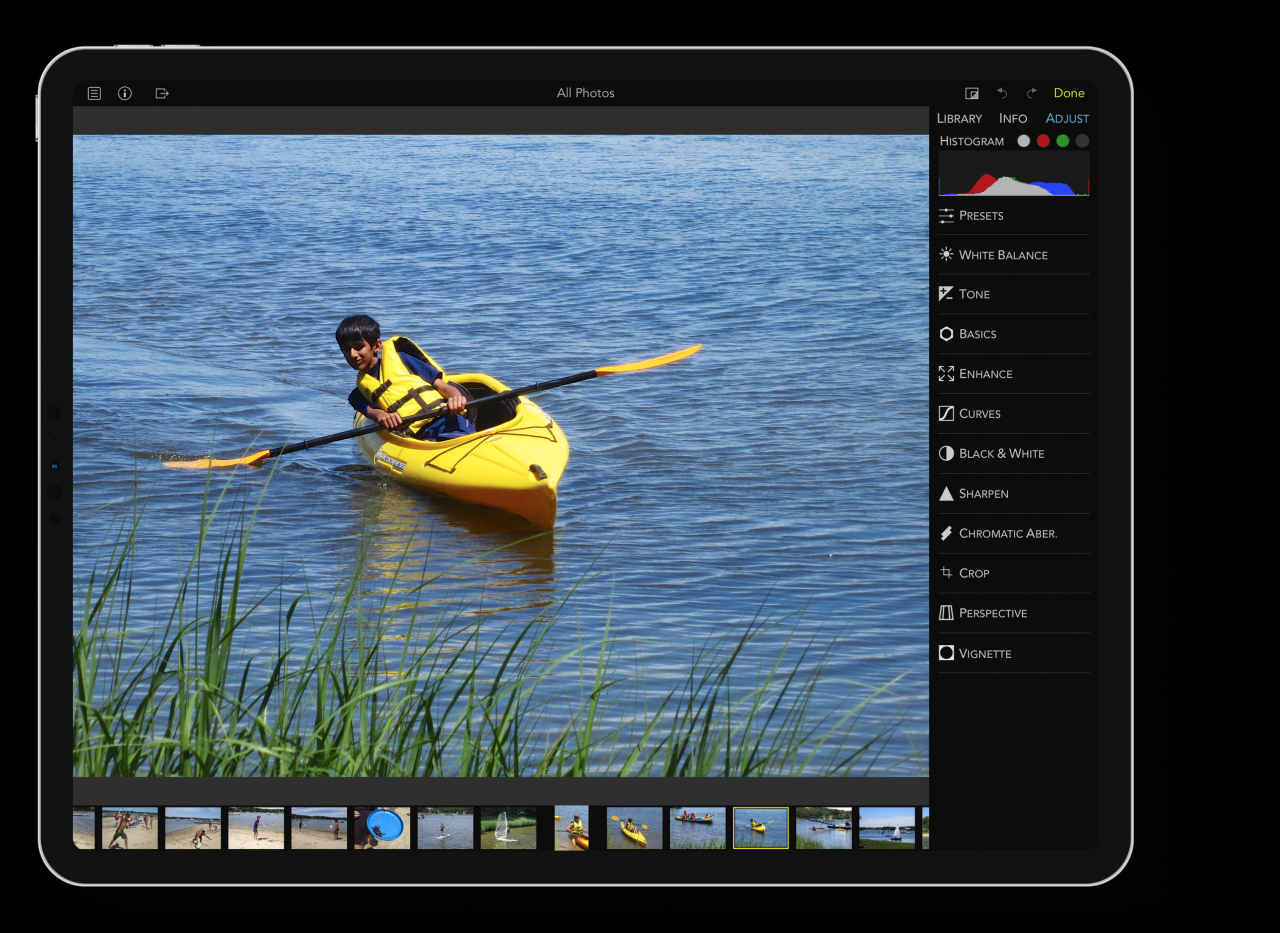
Task: Click the White Balance sun icon
Action: [x=946, y=255]
